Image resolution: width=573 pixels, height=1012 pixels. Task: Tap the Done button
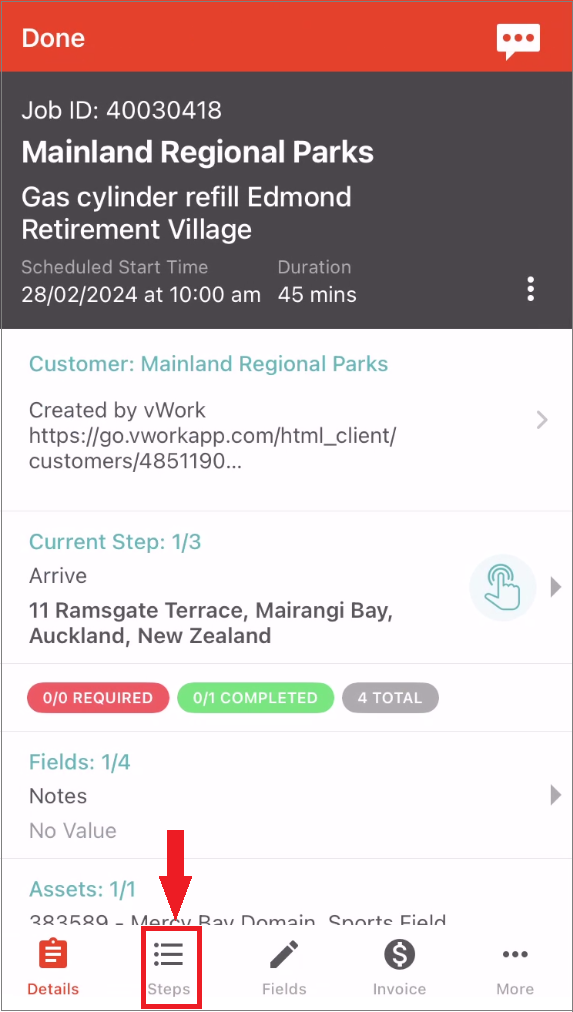coord(53,38)
